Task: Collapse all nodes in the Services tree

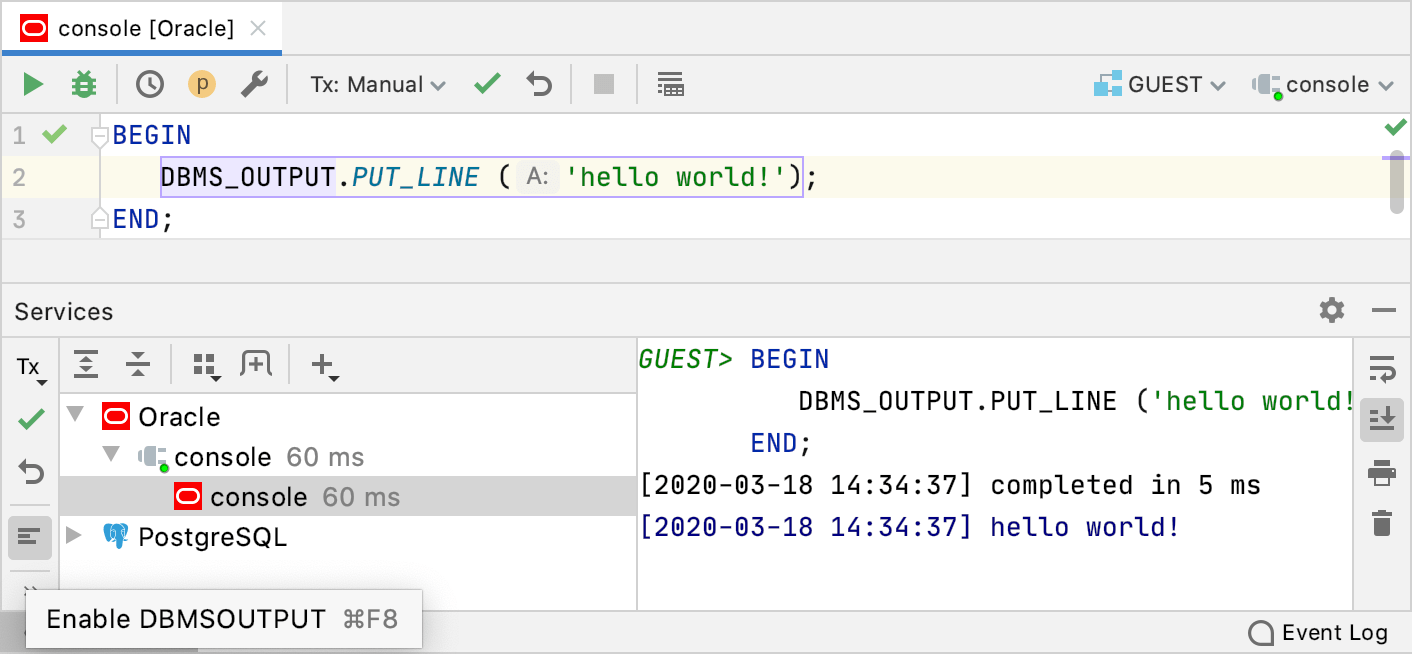Action: (137, 365)
